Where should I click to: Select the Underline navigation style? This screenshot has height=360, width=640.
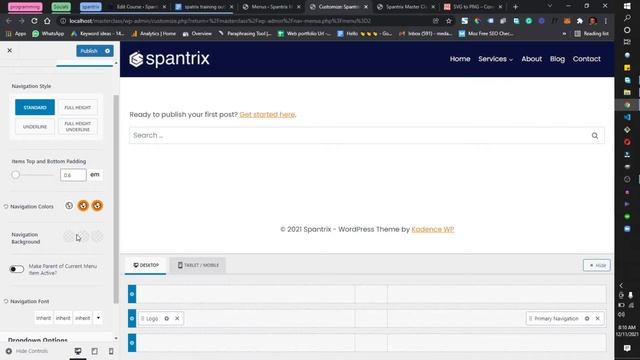[35, 127]
